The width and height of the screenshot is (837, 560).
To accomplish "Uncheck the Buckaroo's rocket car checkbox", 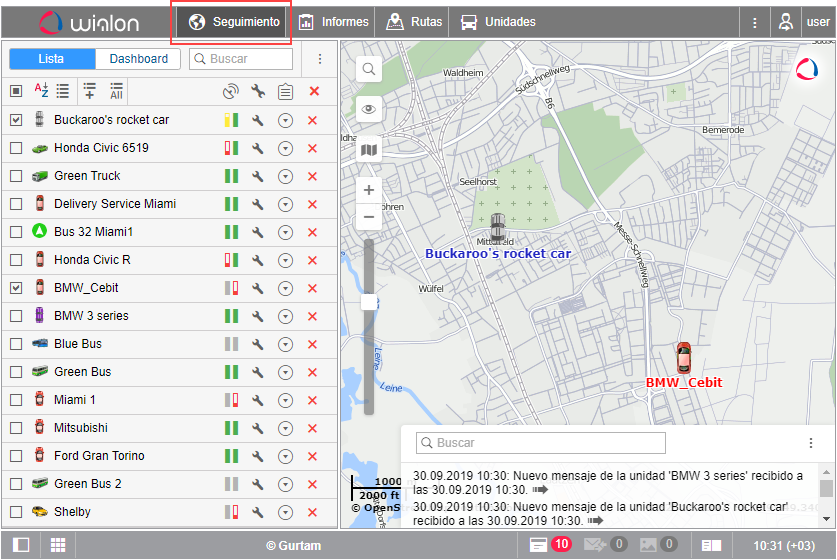I will 16,120.
